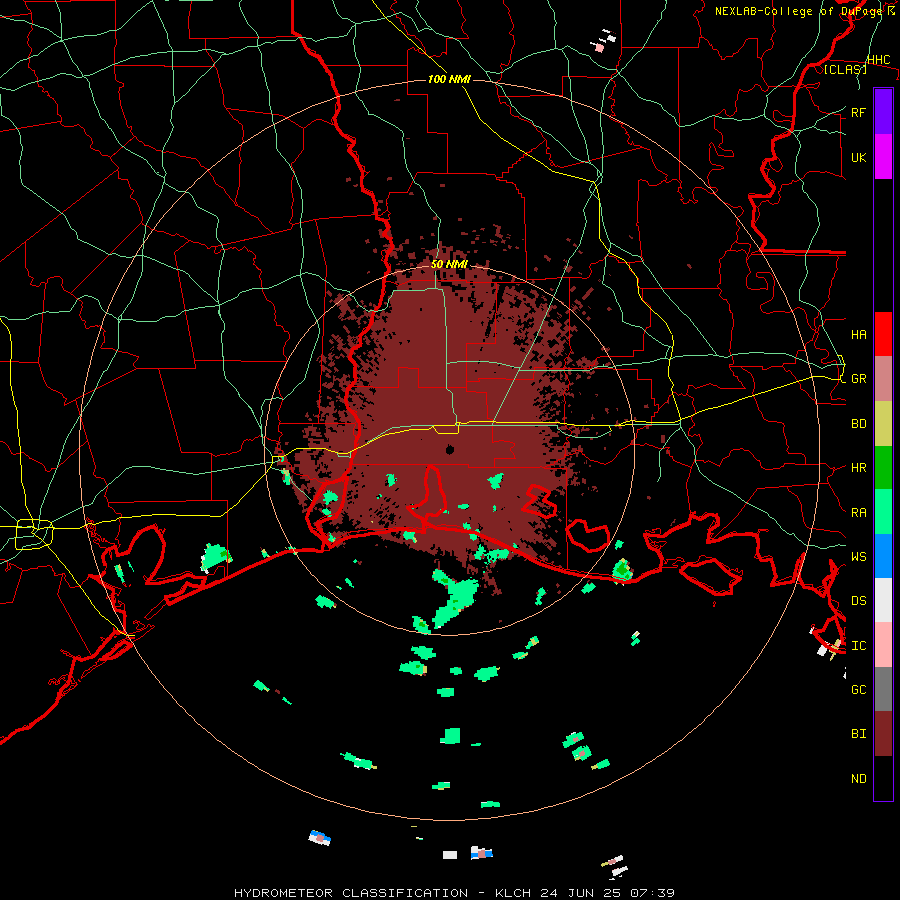Viewport: 900px width, 900px height.
Task: Select the HA red legend swatch
Action: [883, 334]
